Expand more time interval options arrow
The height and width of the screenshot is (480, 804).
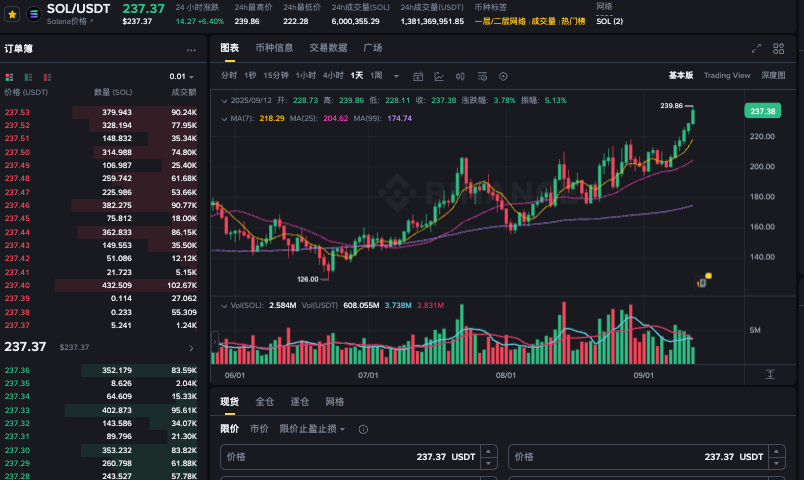point(396,76)
